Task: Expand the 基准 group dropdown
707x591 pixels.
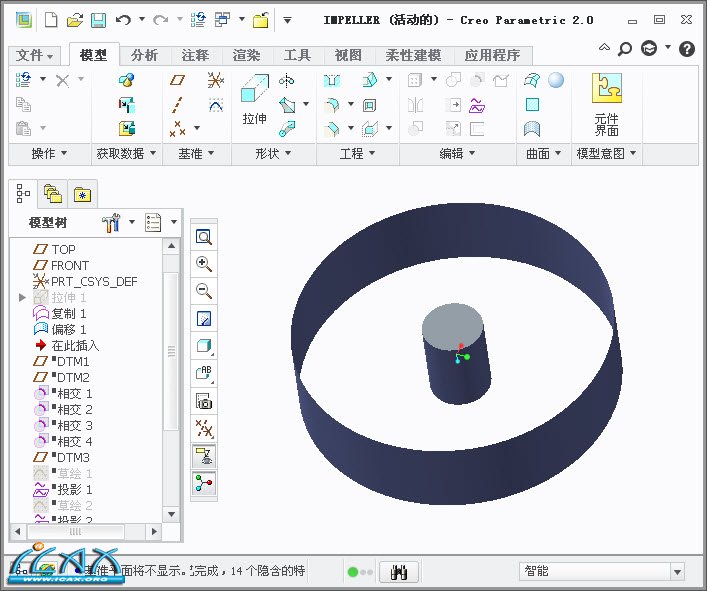Action: pyautogui.click(x=199, y=153)
